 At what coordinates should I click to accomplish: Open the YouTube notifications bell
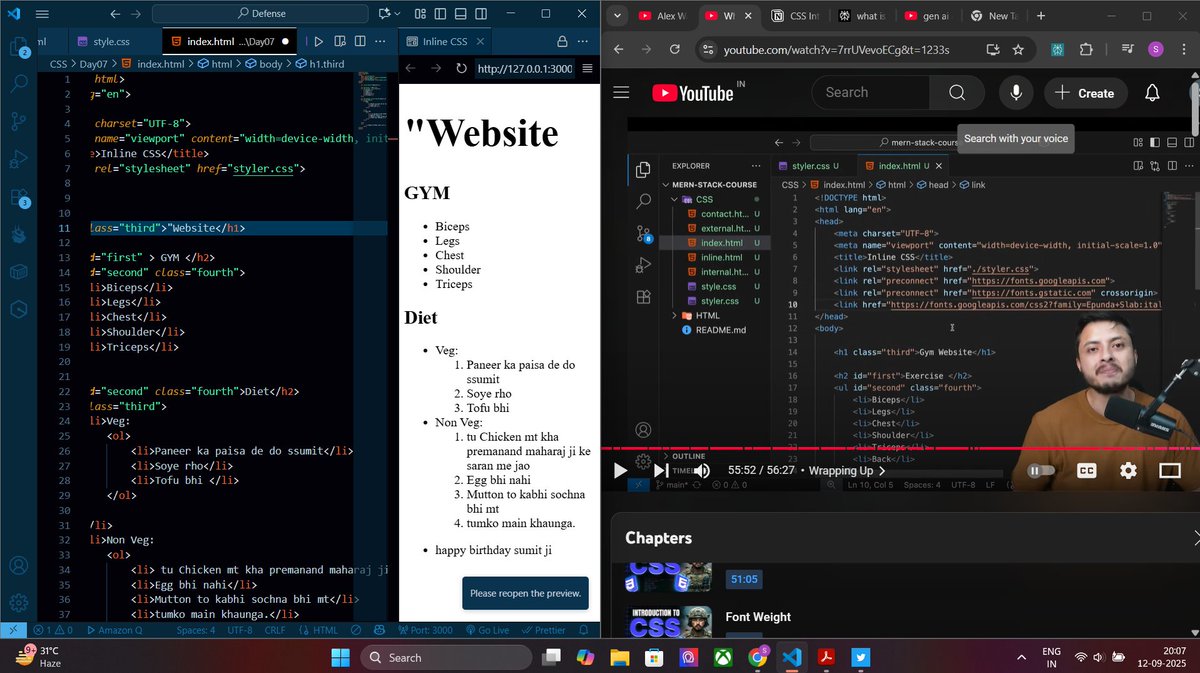(x=1152, y=92)
